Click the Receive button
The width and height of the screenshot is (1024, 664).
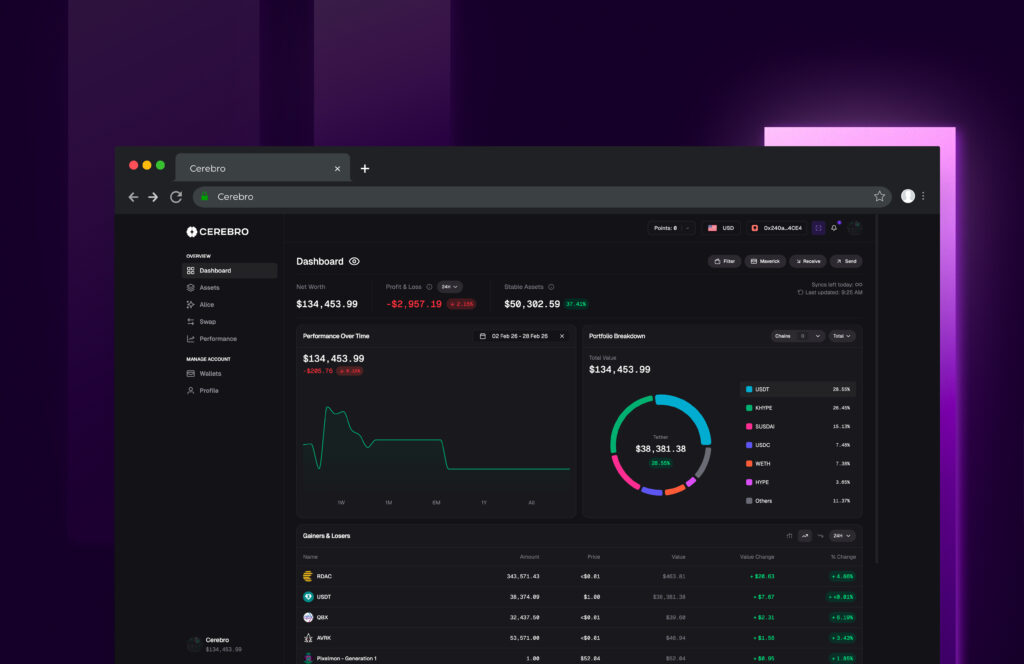click(807, 261)
